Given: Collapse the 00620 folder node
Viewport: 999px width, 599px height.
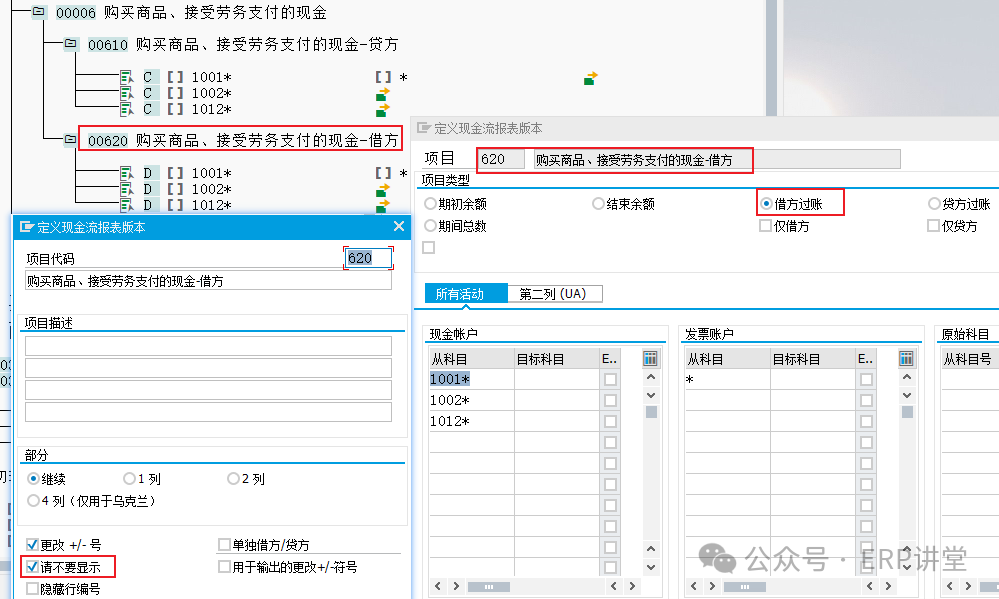Looking at the screenshot, I should click(71, 140).
